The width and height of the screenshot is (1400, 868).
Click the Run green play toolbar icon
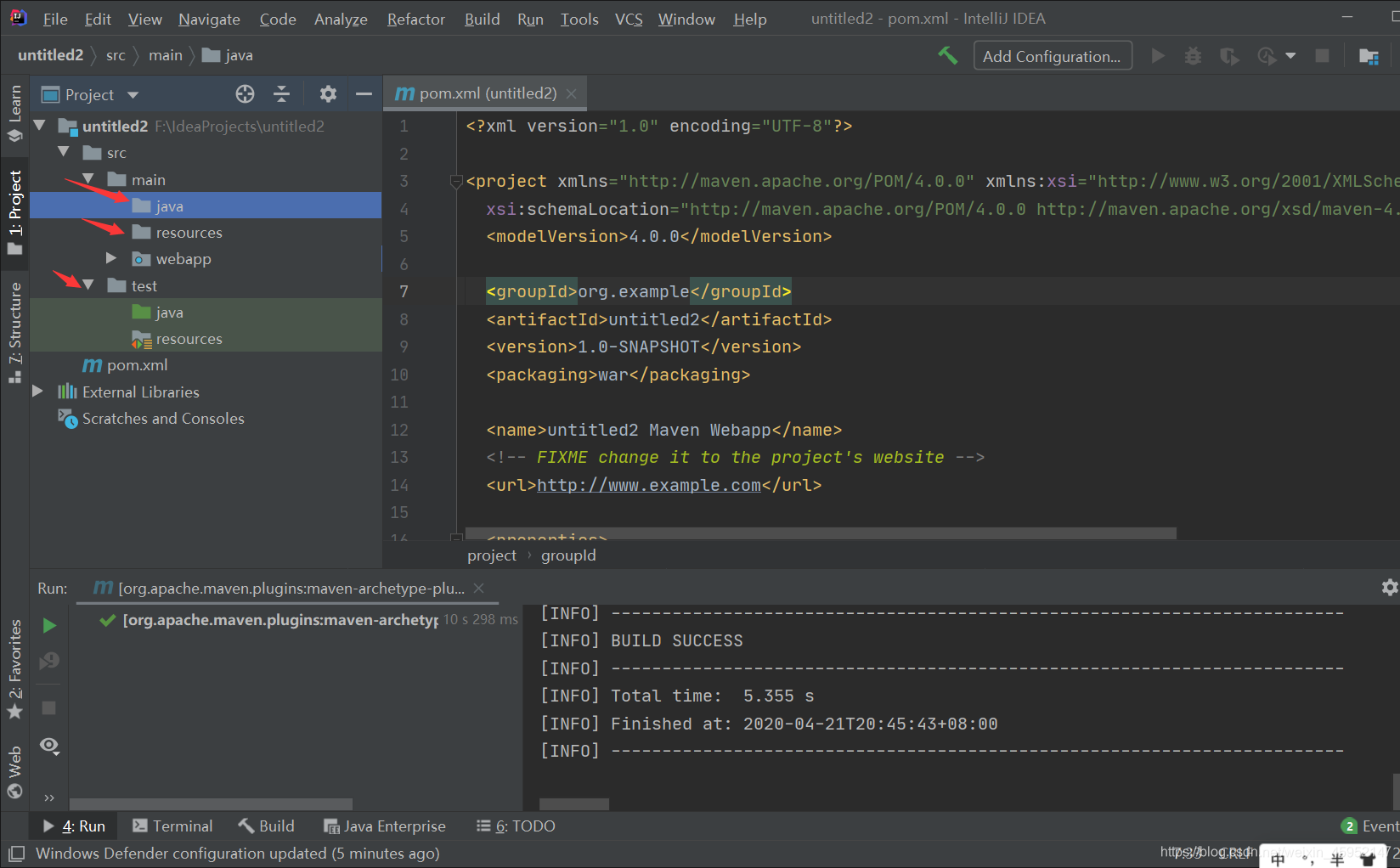[1157, 56]
